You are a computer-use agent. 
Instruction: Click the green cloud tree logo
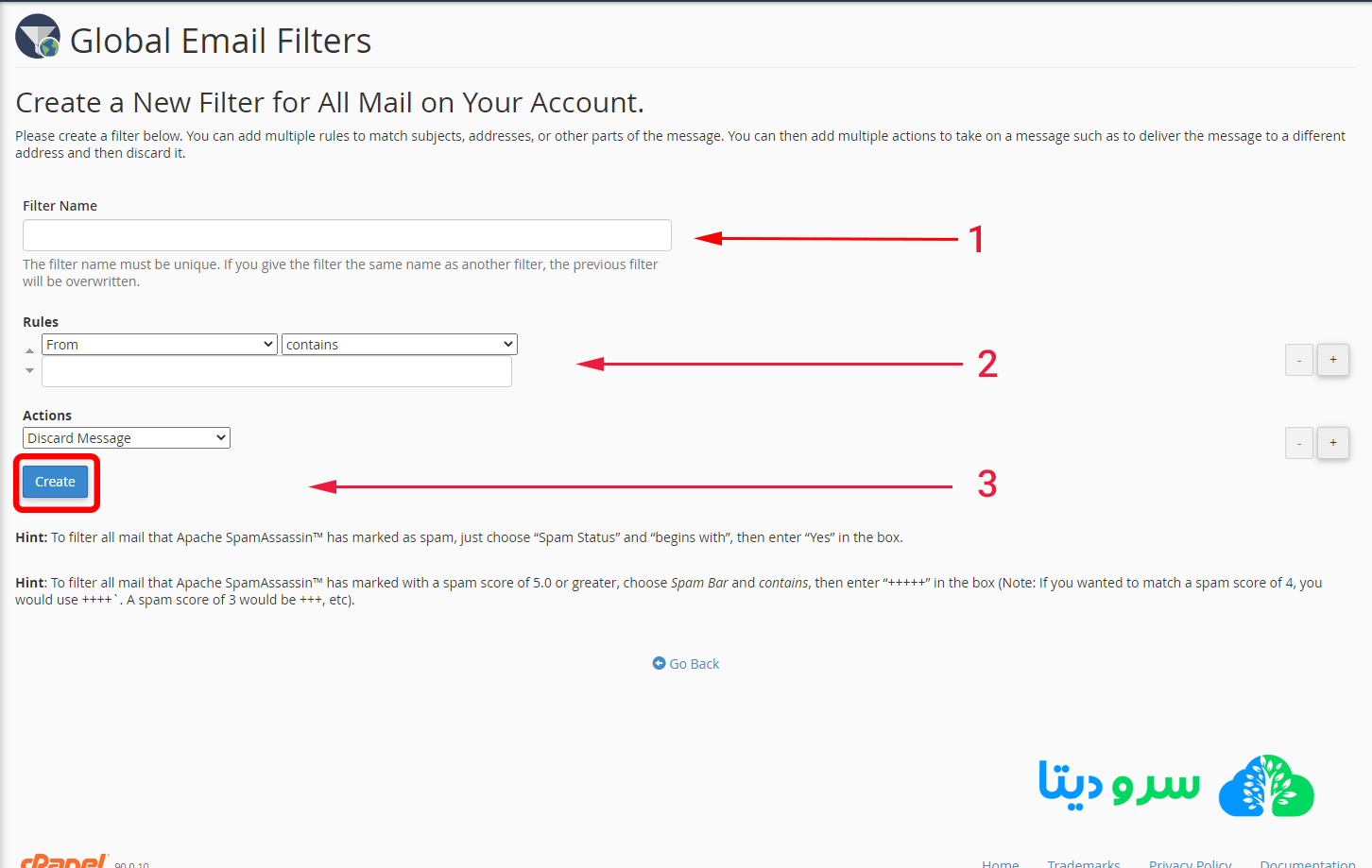pyautogui.click(x=1266, y=786)
